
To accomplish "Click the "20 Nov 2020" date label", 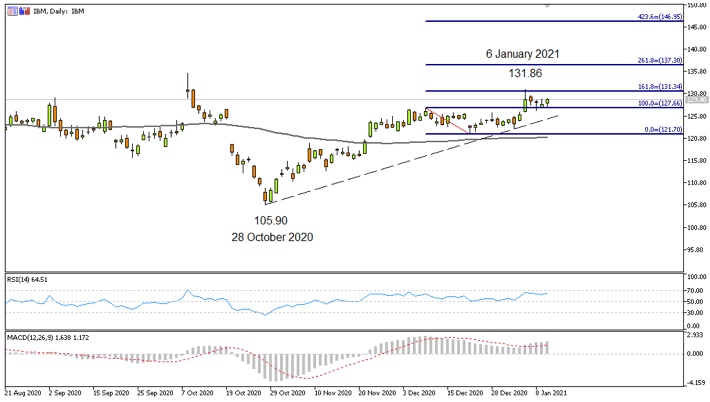I will 377,393.
